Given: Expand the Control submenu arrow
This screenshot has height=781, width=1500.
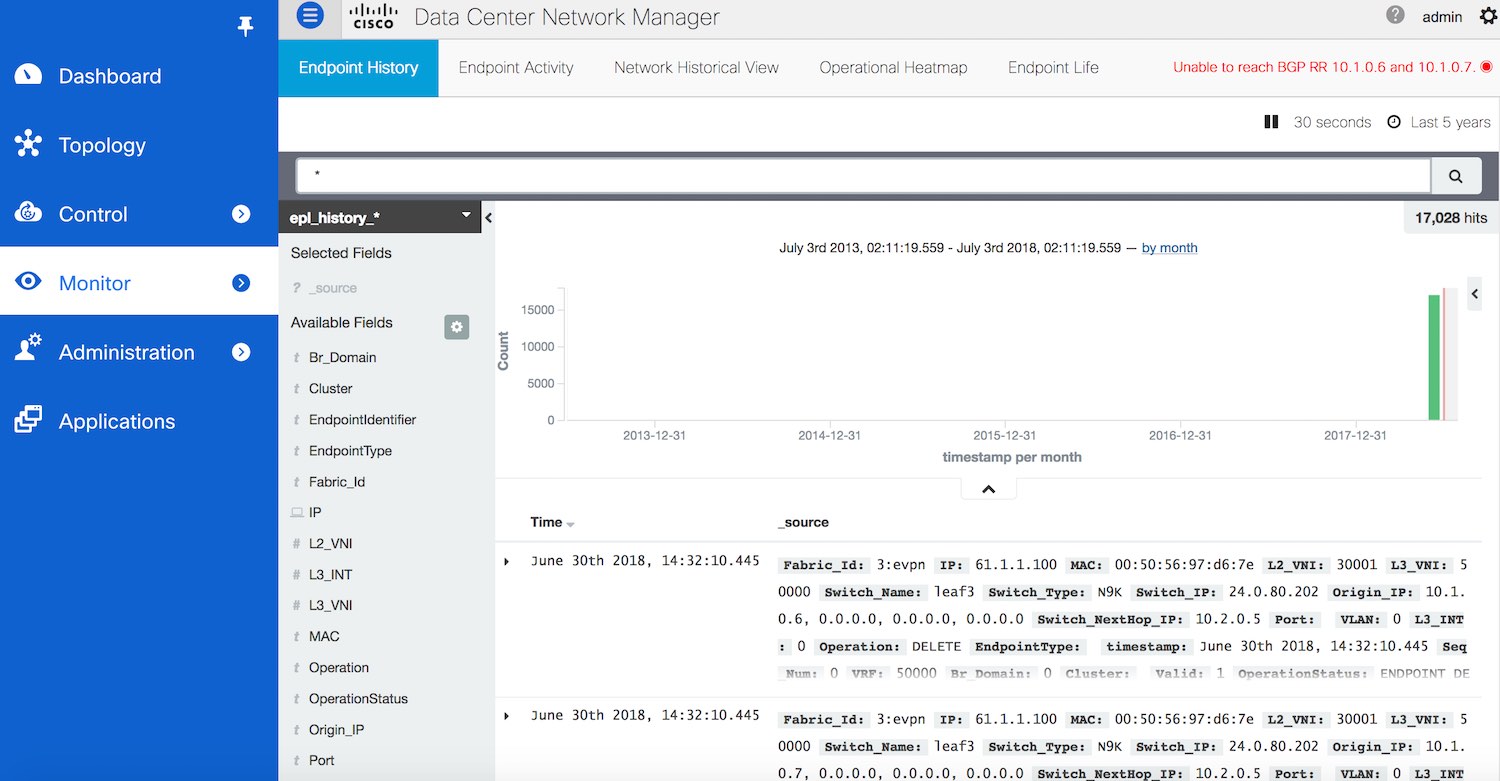Looking at the screenshot, I should click(241, 213).
